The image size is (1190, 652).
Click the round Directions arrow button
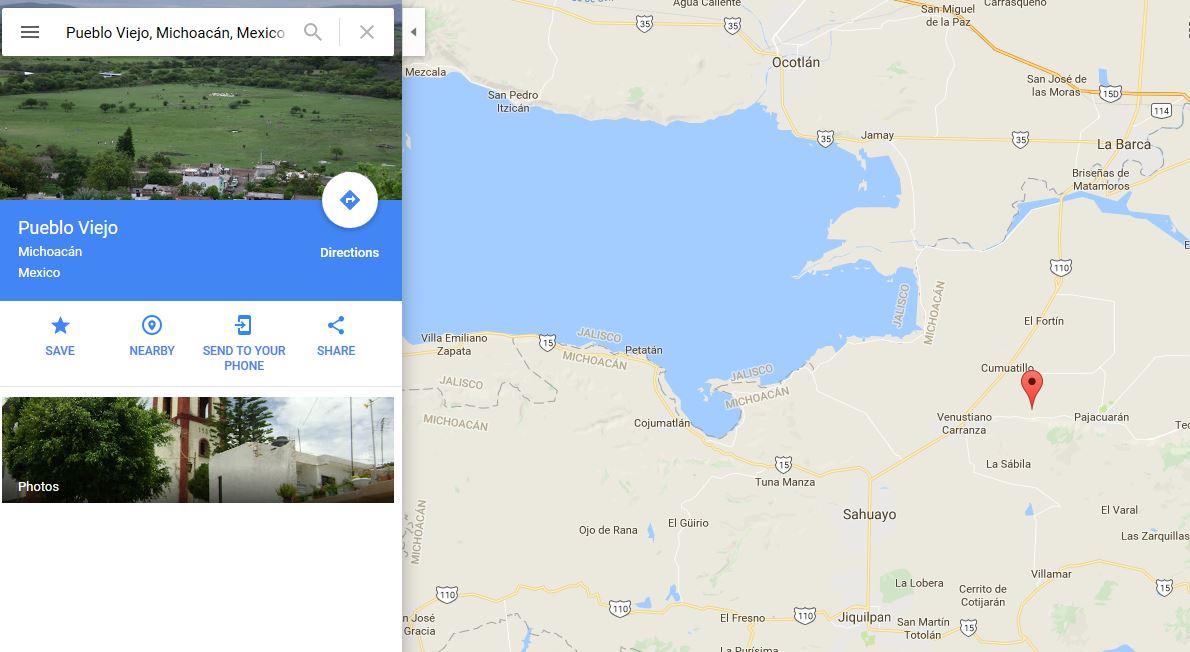350,200
